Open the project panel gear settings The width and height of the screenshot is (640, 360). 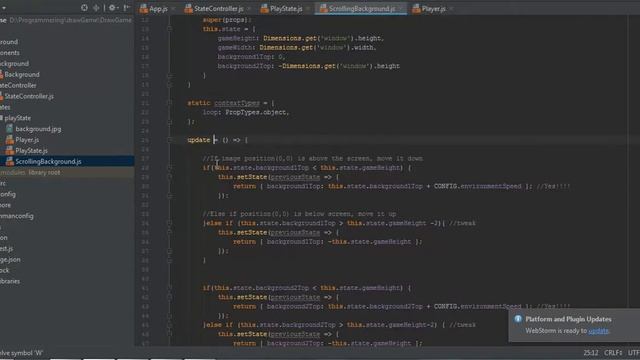tap(112, 8)
